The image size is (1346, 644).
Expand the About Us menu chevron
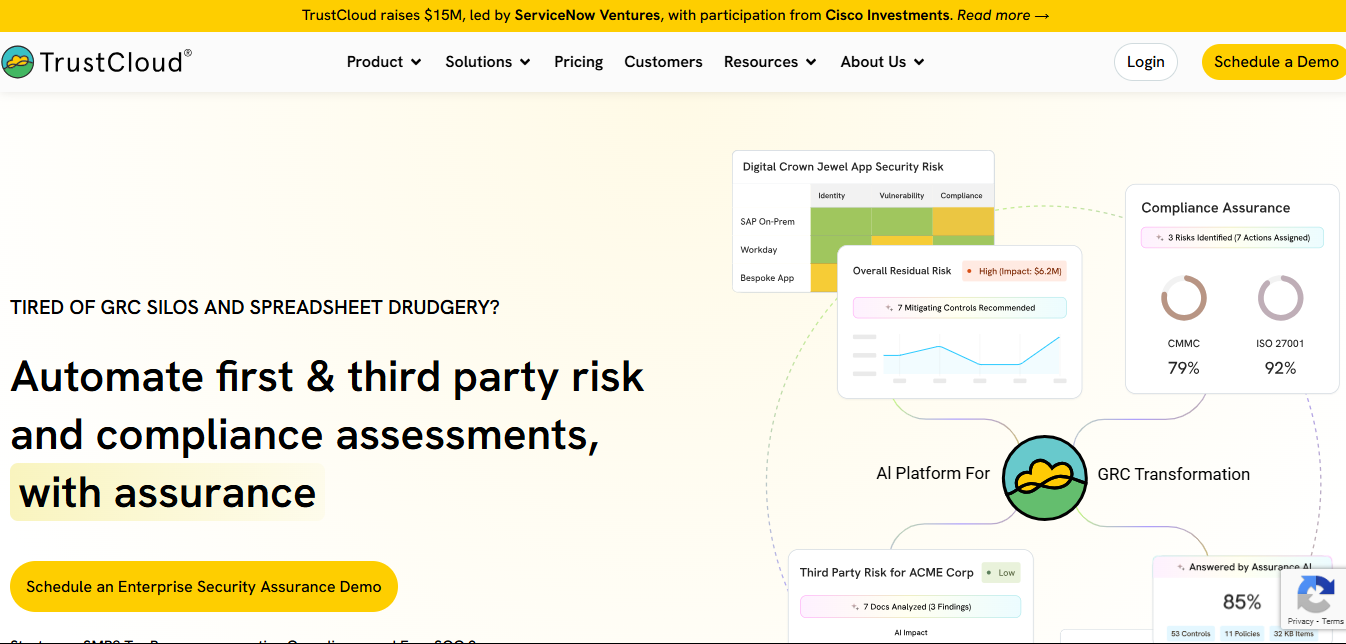click(919, 62)
